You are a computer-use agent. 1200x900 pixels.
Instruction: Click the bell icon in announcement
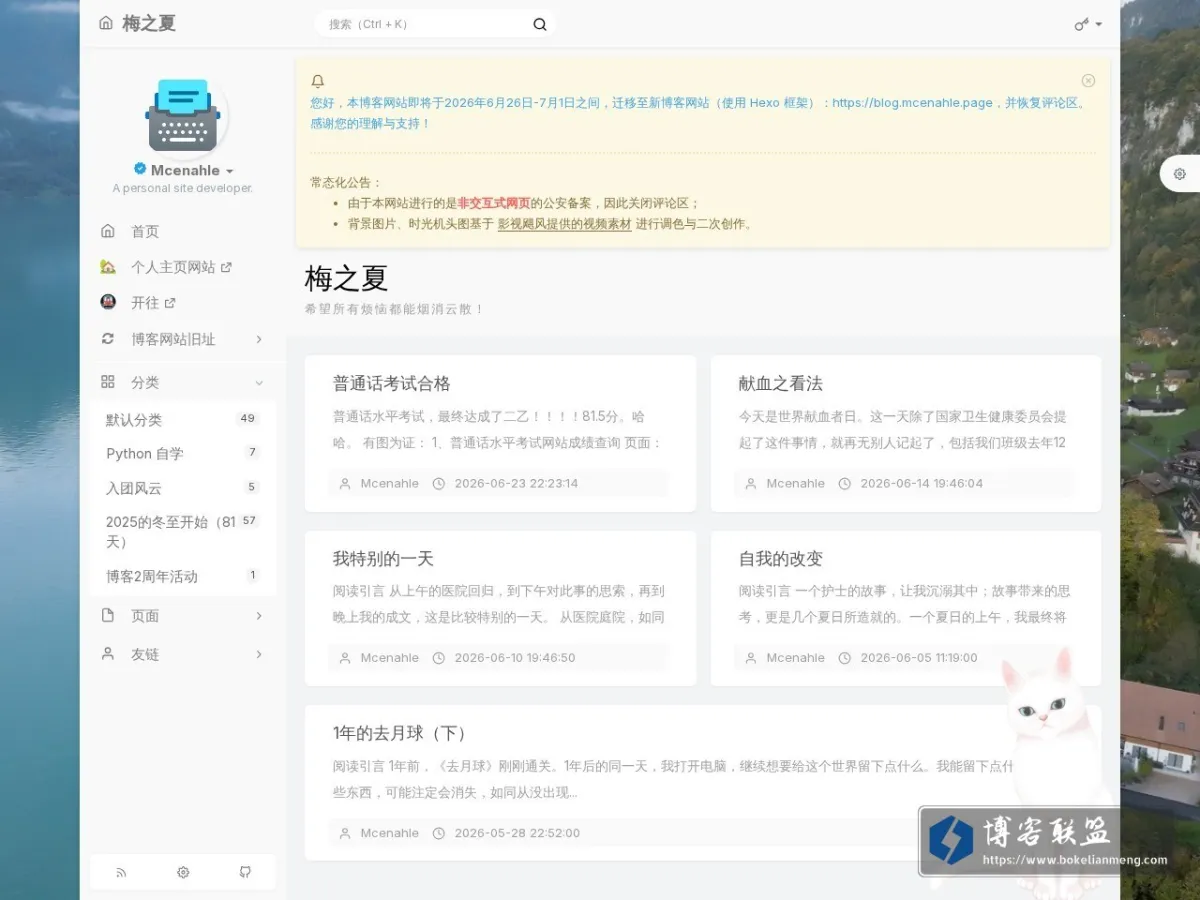tap(318, 81)
